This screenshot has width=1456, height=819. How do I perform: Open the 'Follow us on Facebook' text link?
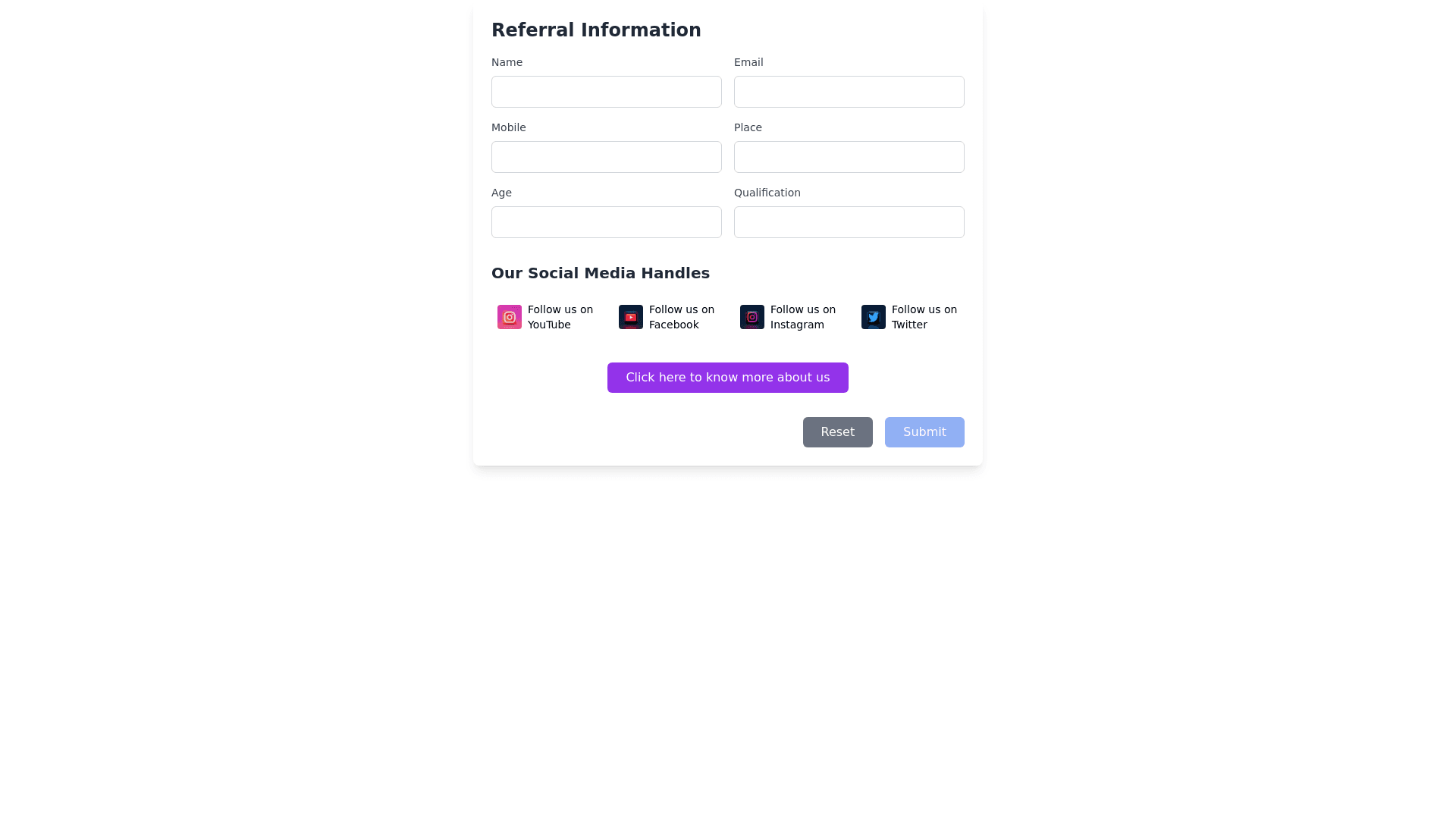pos(682,317)
